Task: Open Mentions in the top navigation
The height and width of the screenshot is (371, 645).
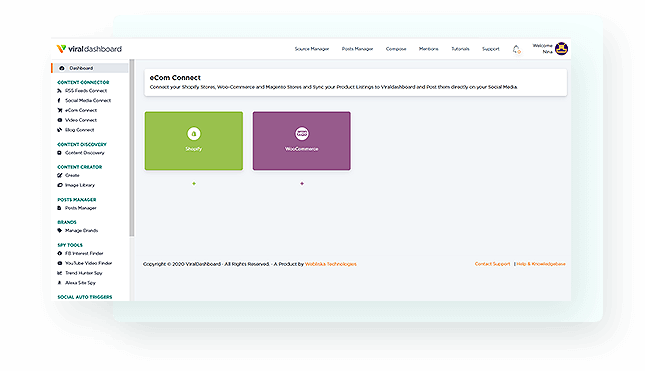Action: click(429, 49)
